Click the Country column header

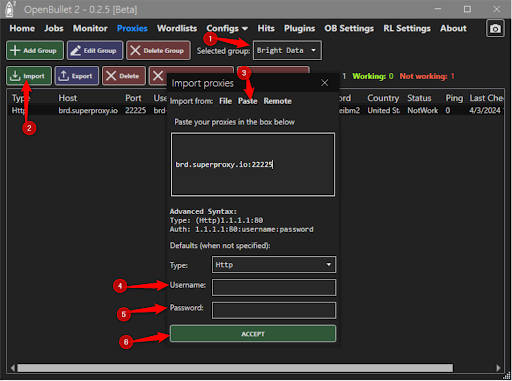383,98
